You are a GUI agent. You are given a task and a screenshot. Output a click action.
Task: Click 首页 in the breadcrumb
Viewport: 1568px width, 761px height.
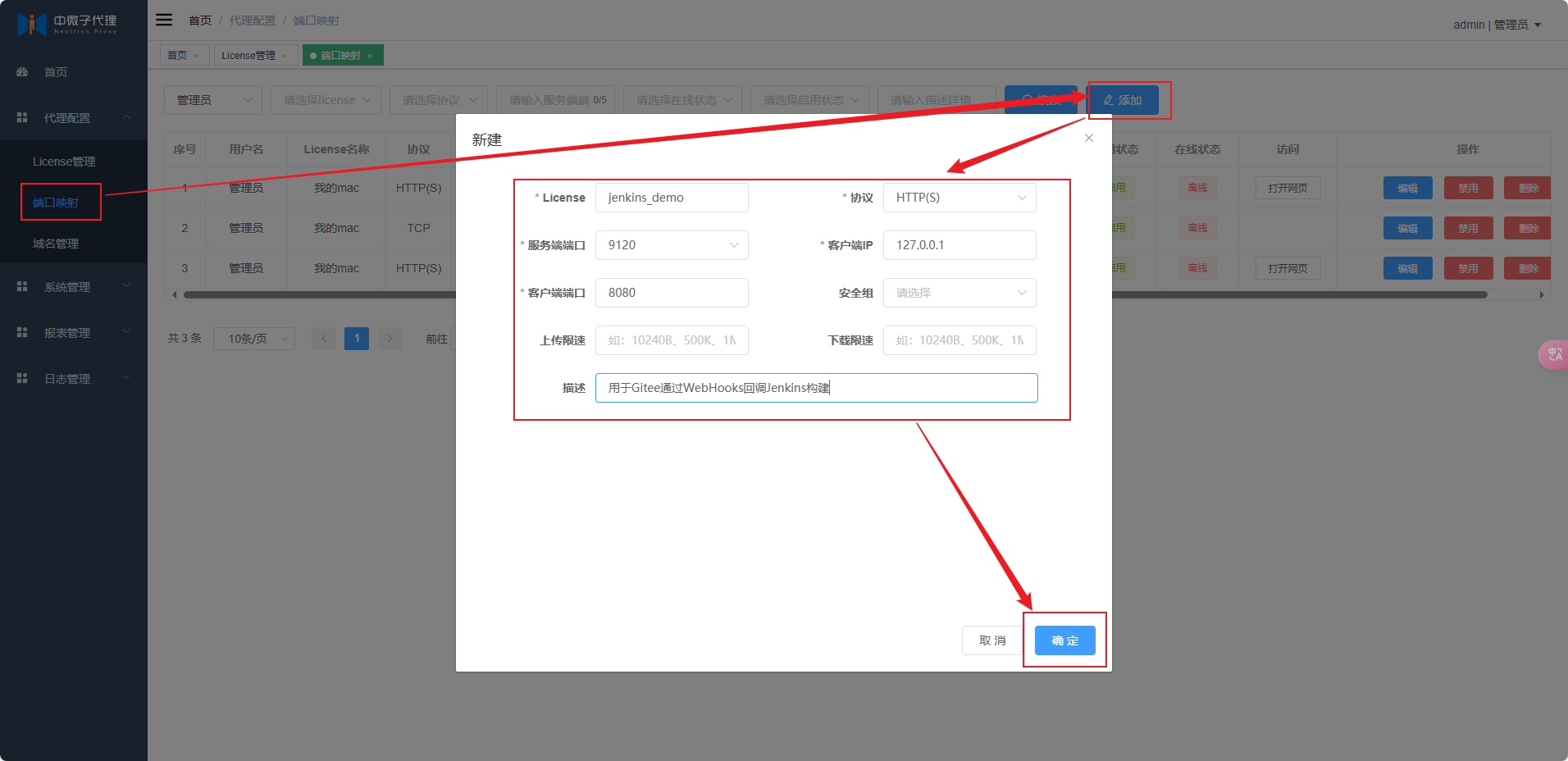200,21
